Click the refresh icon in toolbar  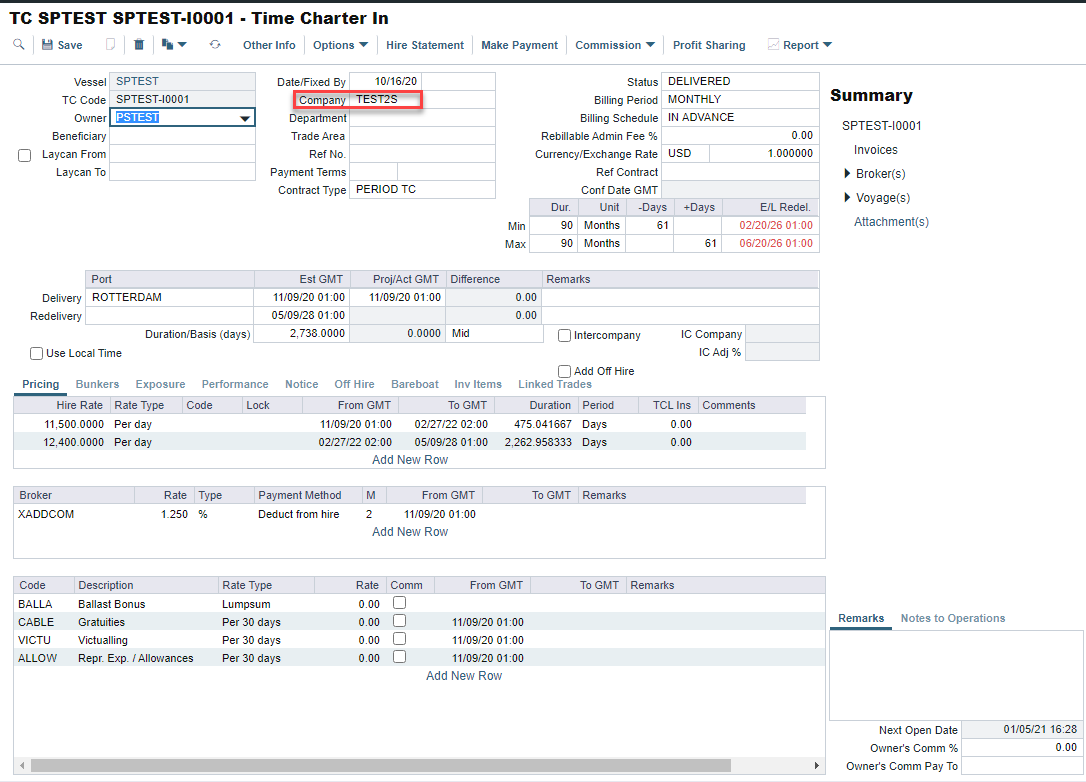point(215,45)
